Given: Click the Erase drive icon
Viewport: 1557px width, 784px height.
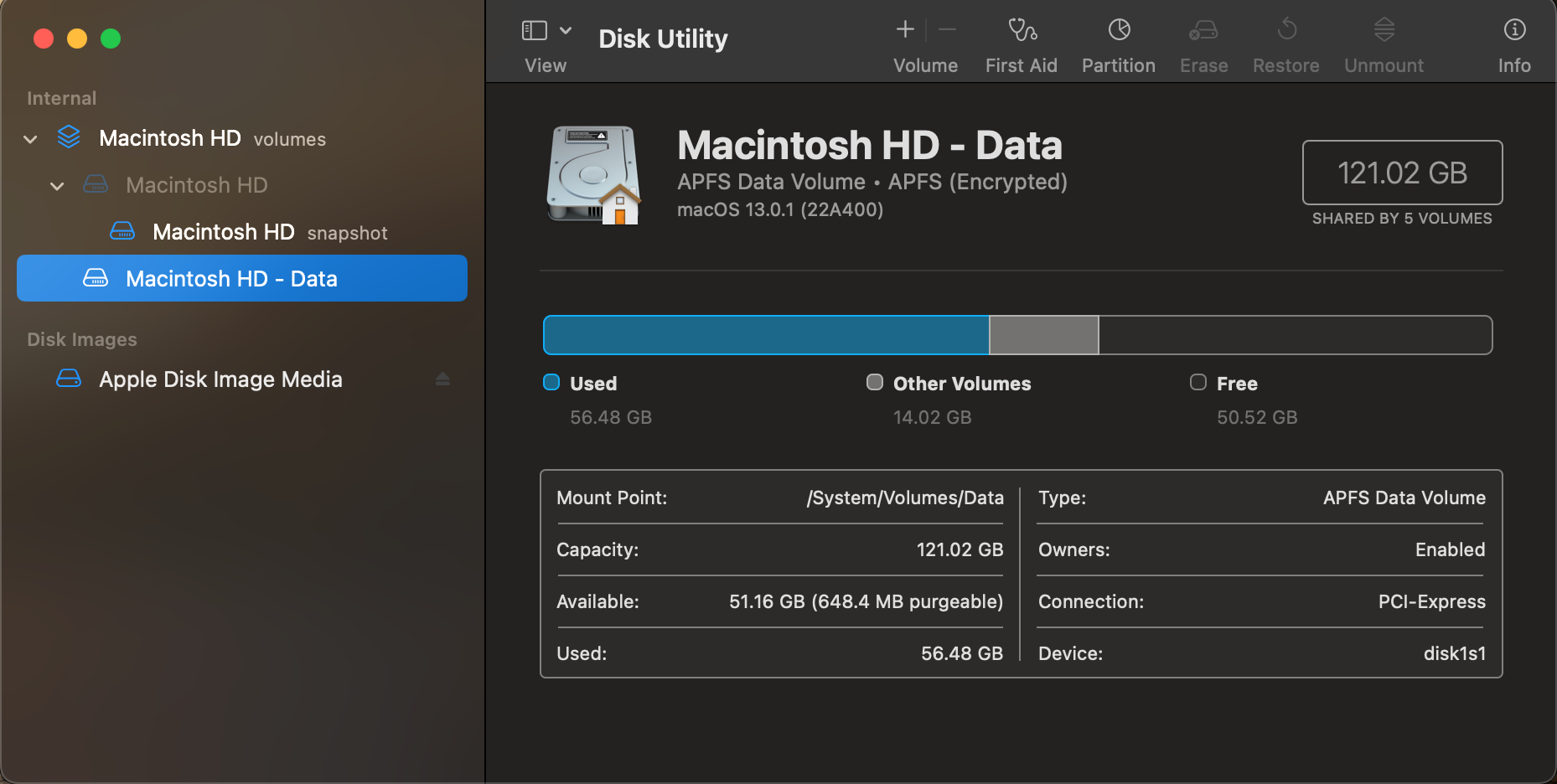Looking at the screenshot, I should pyautogui.click(x=1203, y=30).
